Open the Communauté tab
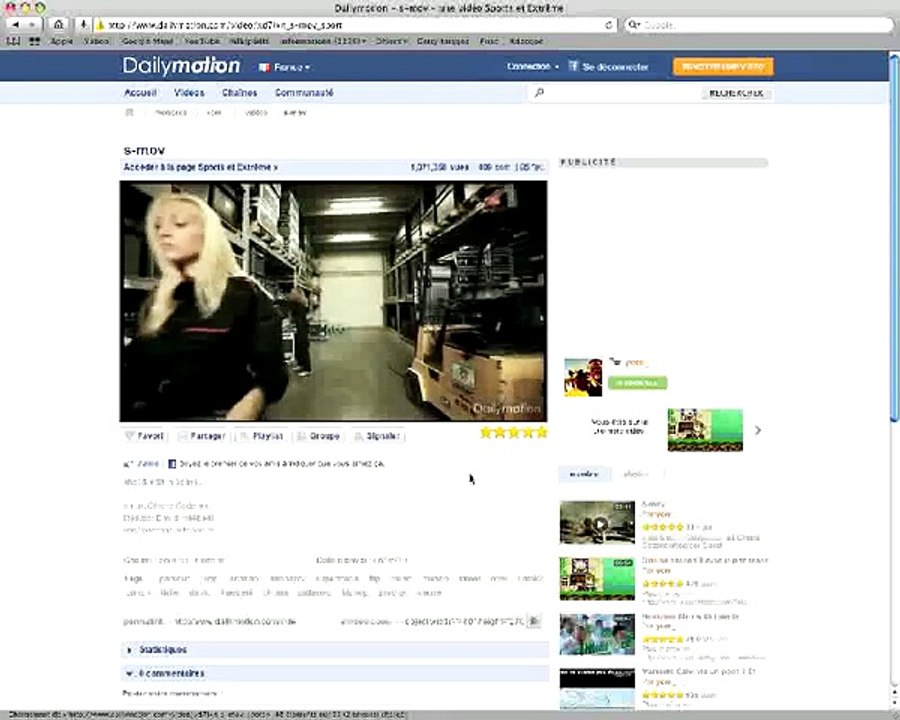The width and height of the screenshot is (900, 720). 304,92
